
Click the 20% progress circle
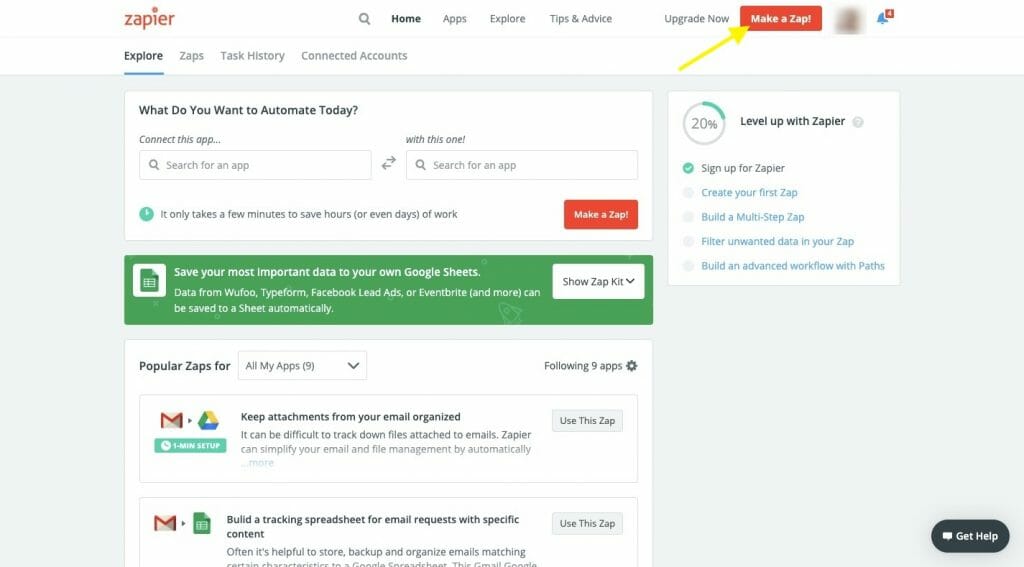(704, 123)
